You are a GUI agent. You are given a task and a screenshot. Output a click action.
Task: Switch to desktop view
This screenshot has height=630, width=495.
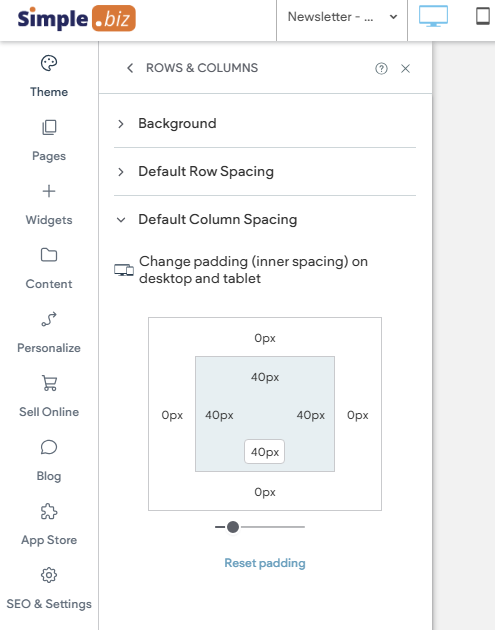tap(433, 16)
